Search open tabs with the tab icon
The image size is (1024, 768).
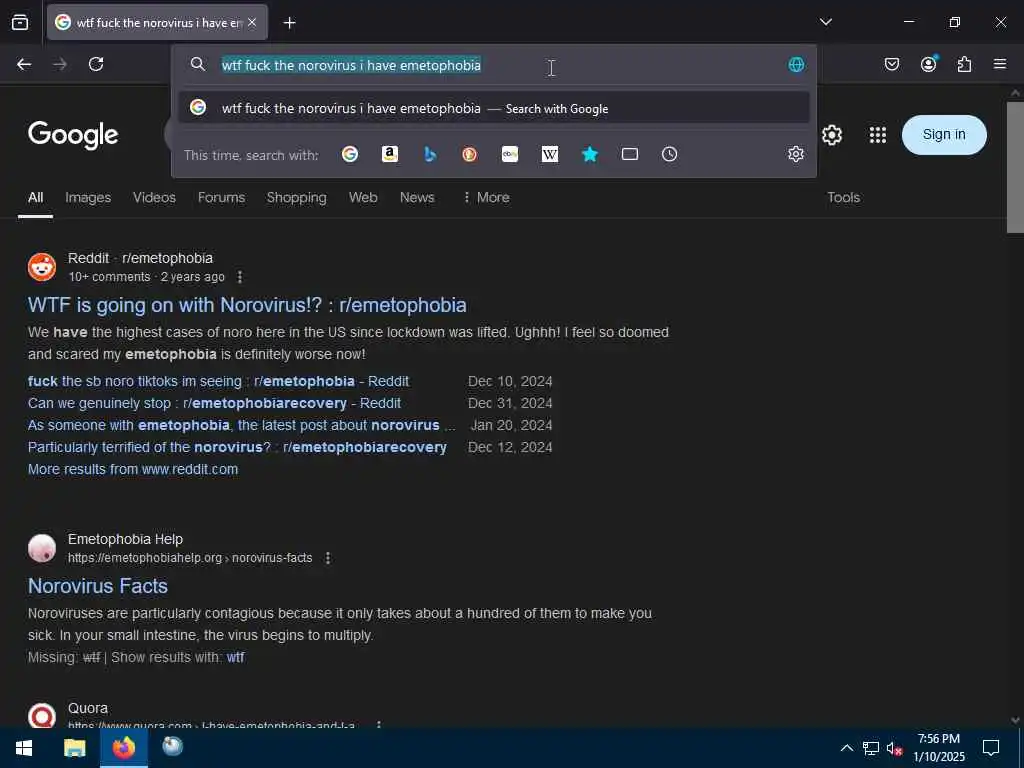tap(630, 154)
